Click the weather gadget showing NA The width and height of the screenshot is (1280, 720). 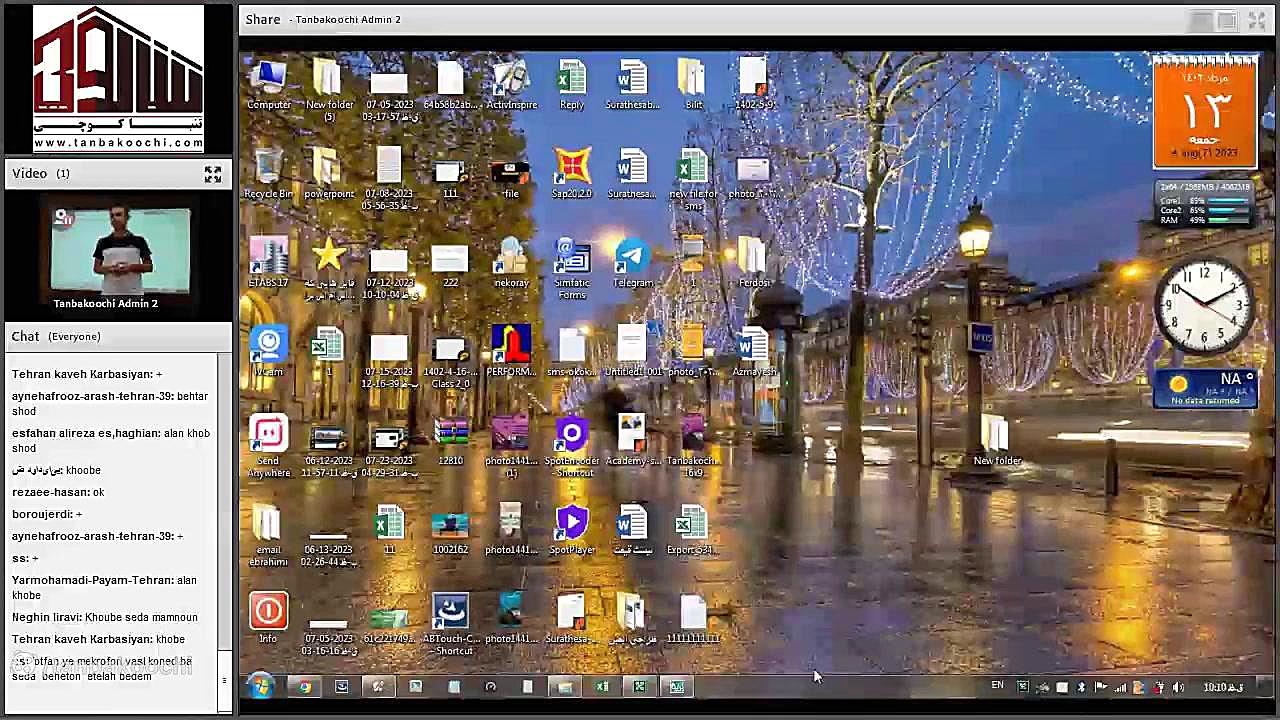(x=1204, y=389)
